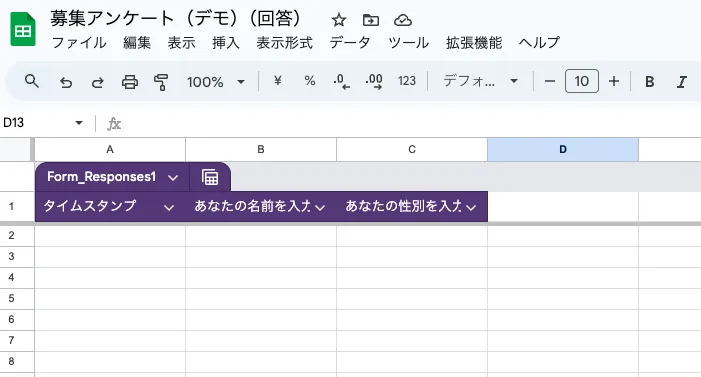Viewport: 701px width, 377px height.
Task: Open the 拡張機能 menu
Action: (474, 42)
